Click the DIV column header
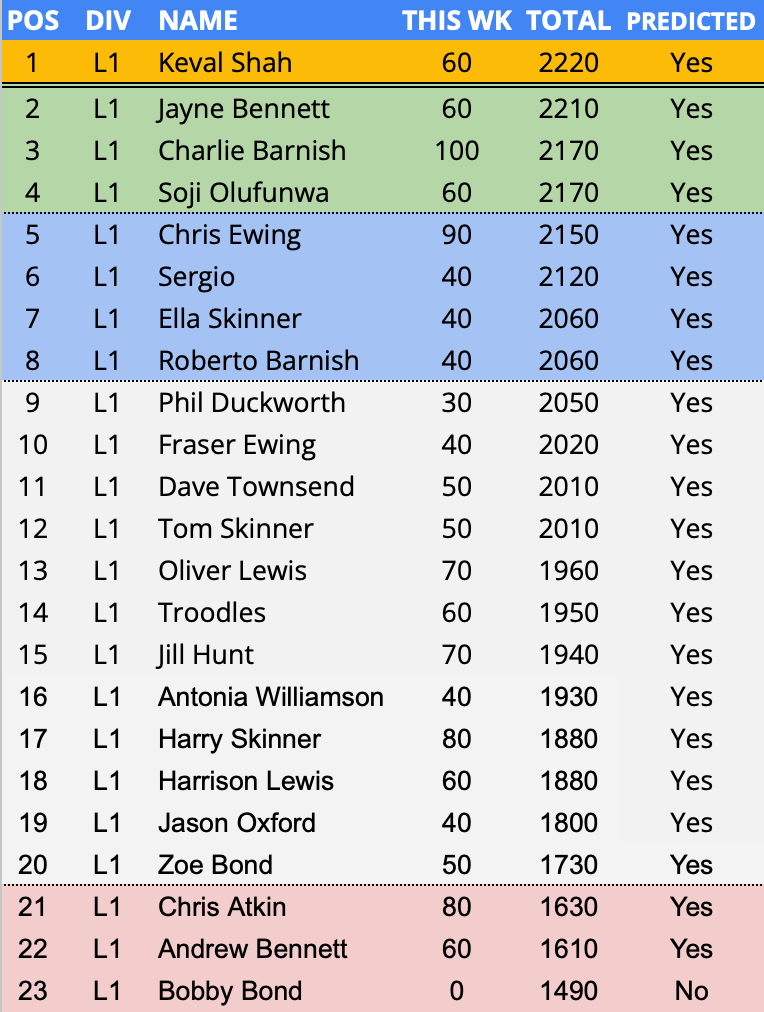The width and height of the screenshot is (764, 1012). 107,20
